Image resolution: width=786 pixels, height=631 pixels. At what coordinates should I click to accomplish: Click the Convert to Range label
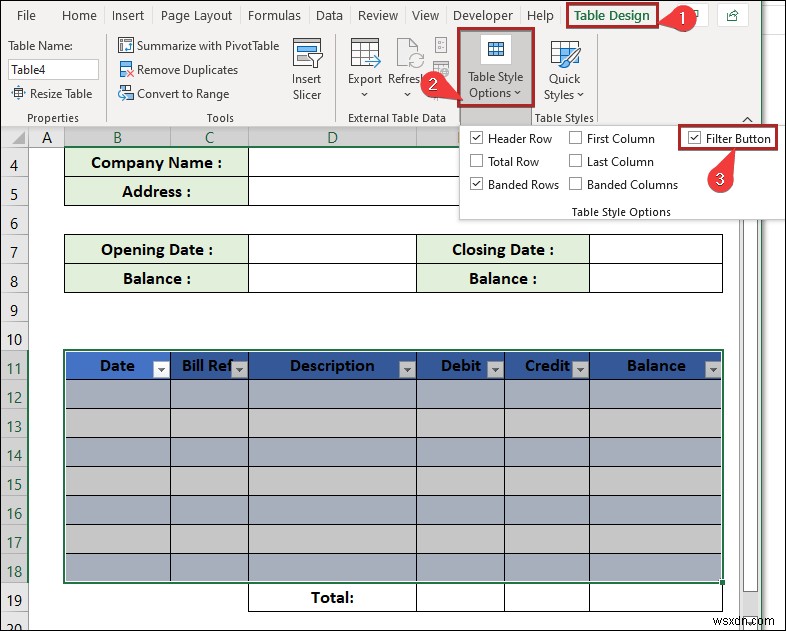point(183,94)
